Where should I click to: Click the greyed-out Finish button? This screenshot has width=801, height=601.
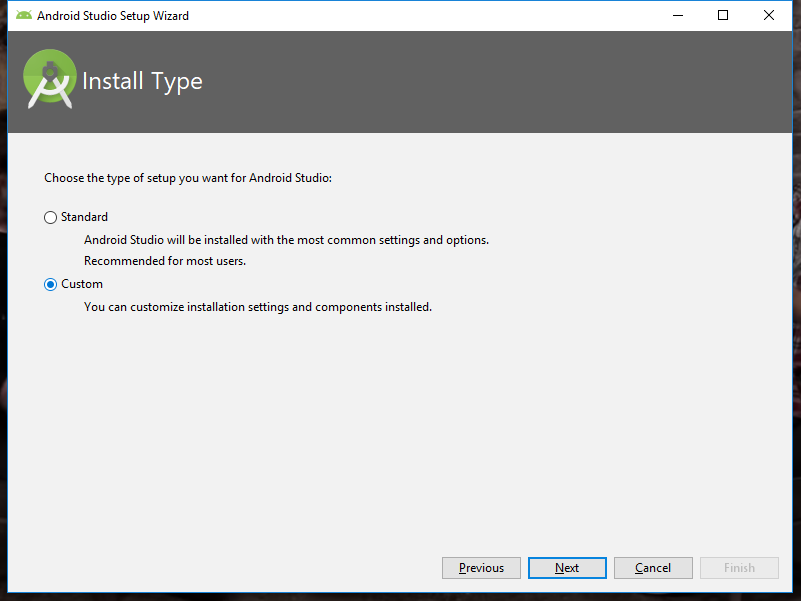(739, 568)
